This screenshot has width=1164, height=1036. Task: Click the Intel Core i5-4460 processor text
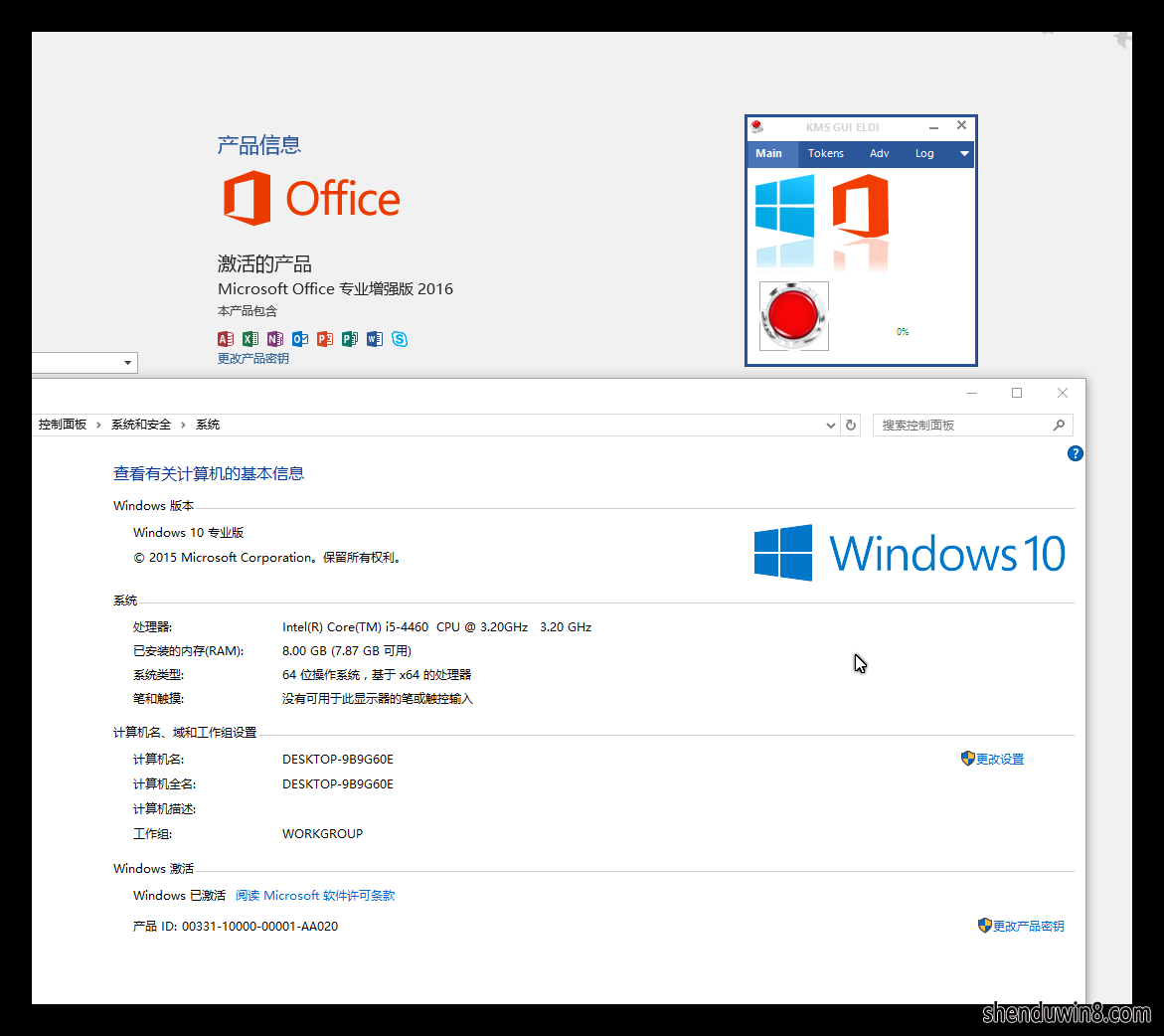(x=436, y=626)
